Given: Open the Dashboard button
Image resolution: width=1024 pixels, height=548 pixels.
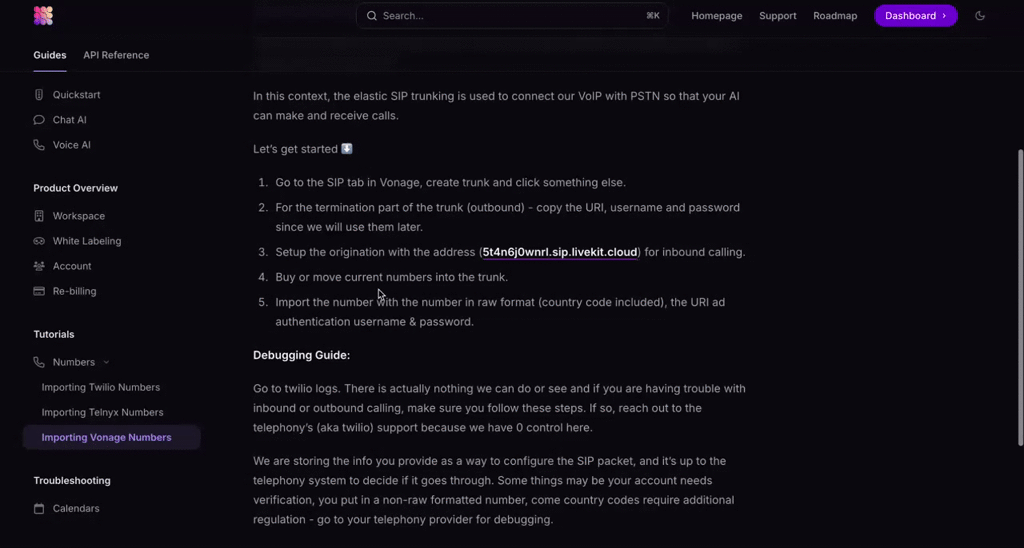Looking at the screenshot, I should [x=915, y=16].
